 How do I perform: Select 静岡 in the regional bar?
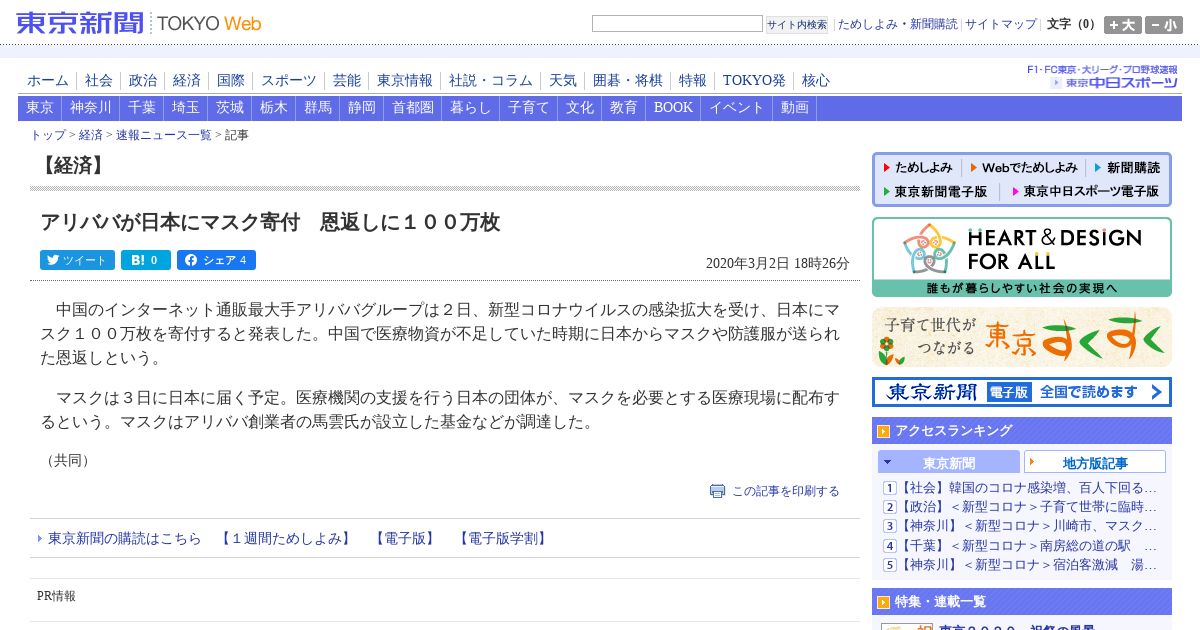362,108
